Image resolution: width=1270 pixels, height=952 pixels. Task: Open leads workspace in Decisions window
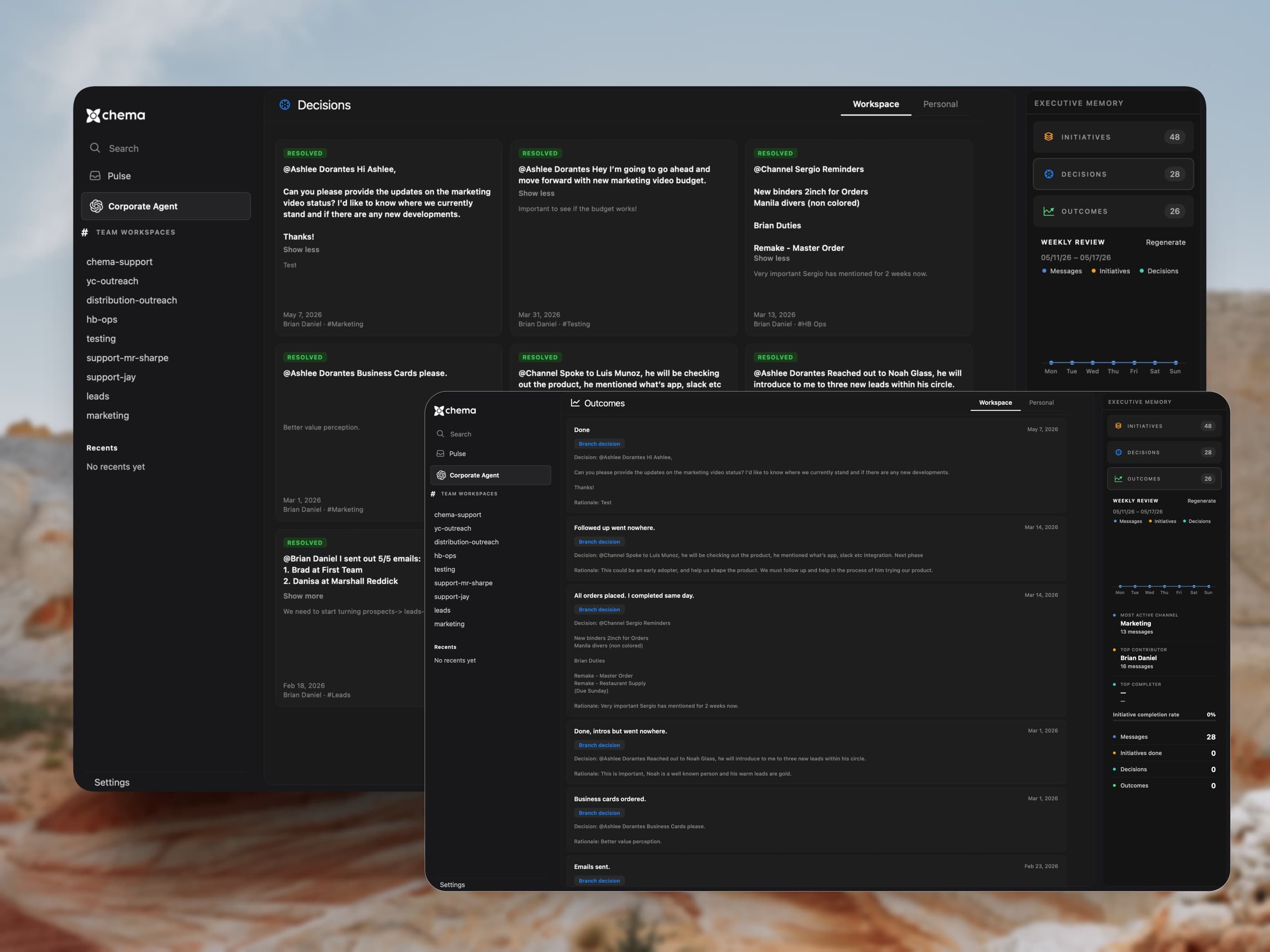coord(98,396)
